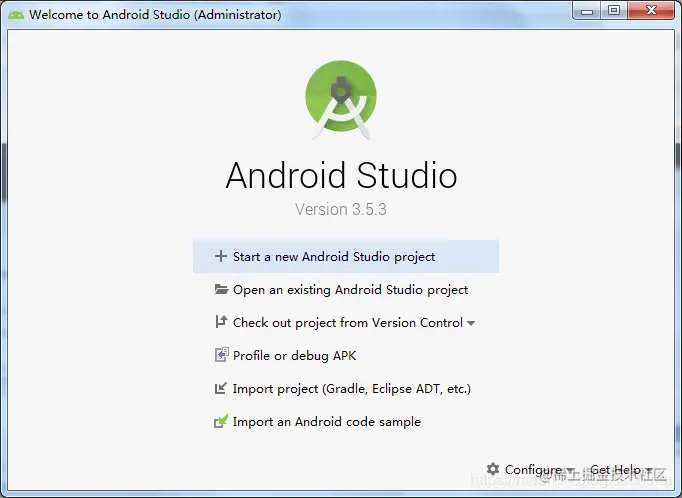This screenshot has height=498, width=682.
Task: Open the Get Help dropdown menu
Action: [x=622, y=470]
